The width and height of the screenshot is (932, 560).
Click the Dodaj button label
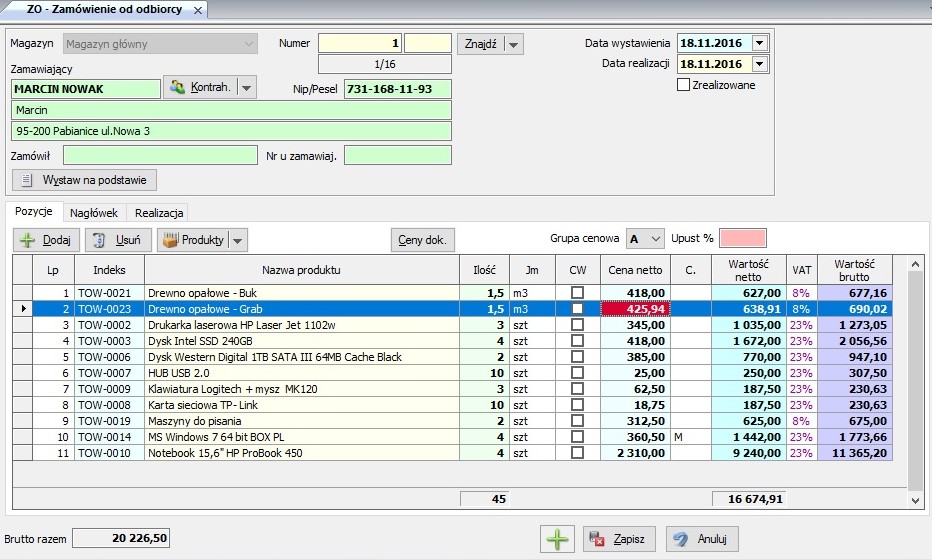tap(56, 240)
